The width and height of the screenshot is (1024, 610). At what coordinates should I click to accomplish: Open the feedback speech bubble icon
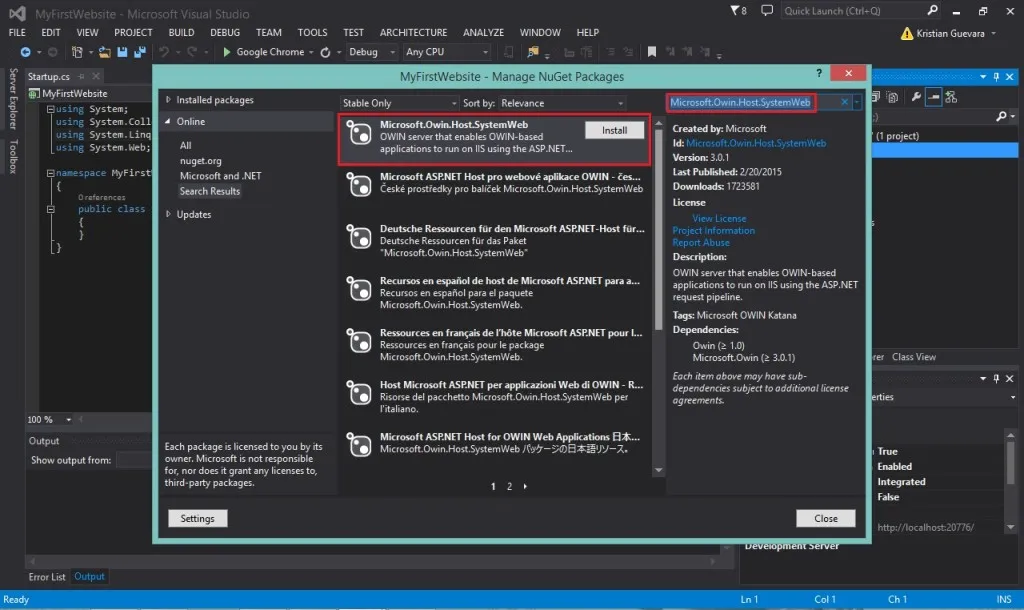pyautogui.click(x=767, y=10)
